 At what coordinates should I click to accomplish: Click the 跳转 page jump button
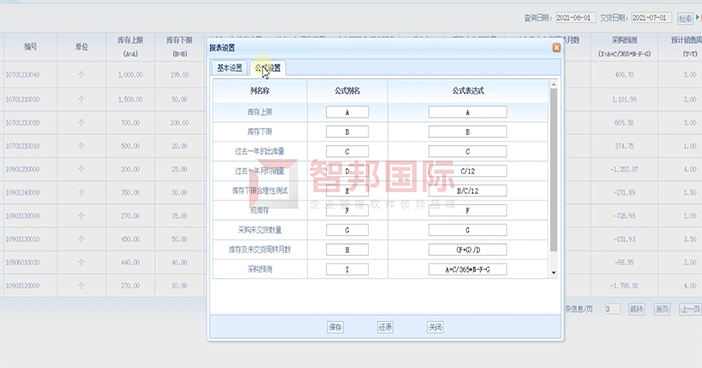pyautogui.click(x=637, y=309)
